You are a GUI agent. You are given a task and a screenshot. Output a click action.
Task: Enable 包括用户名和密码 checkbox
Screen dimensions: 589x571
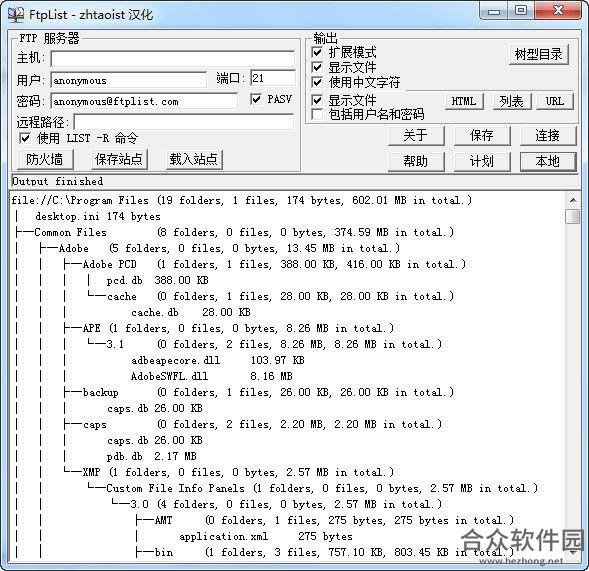[x=317, y=114]
